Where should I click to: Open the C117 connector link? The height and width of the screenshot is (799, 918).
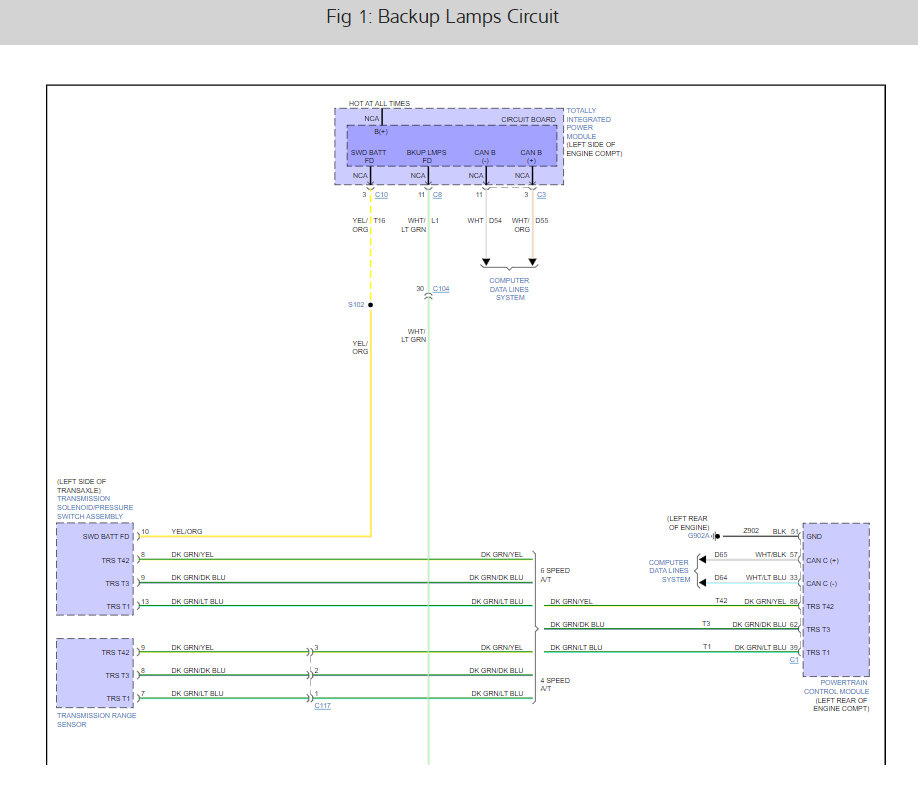pyautogui.click(x=323, y=705)
